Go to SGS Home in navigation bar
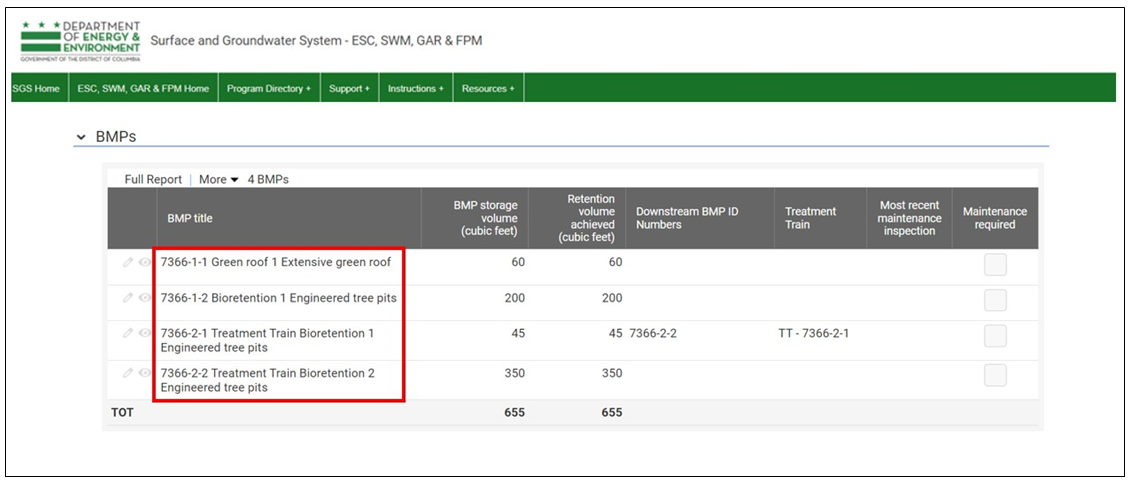This screenshot has height=481, width=1131. pyautogui.click(x=36, y=88)
